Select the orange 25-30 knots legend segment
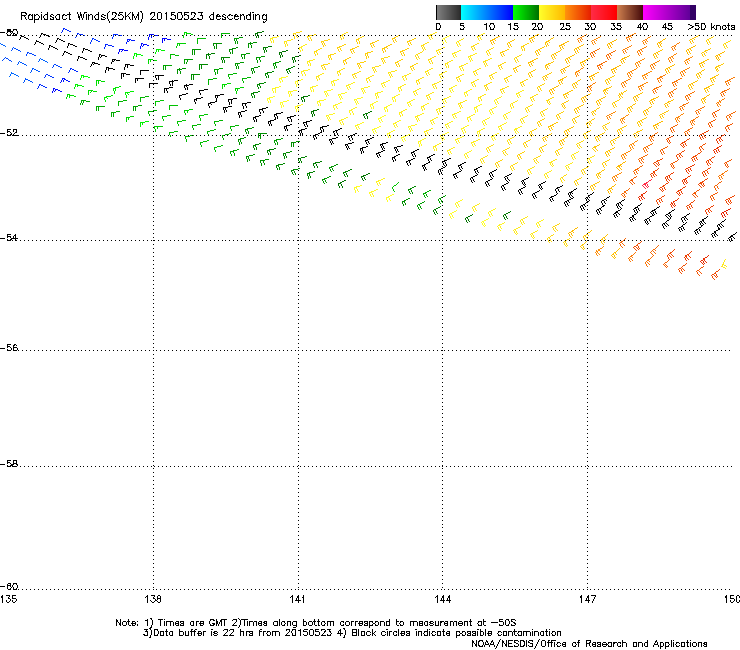This screenshot has height=650, width=740. point(578,12)
